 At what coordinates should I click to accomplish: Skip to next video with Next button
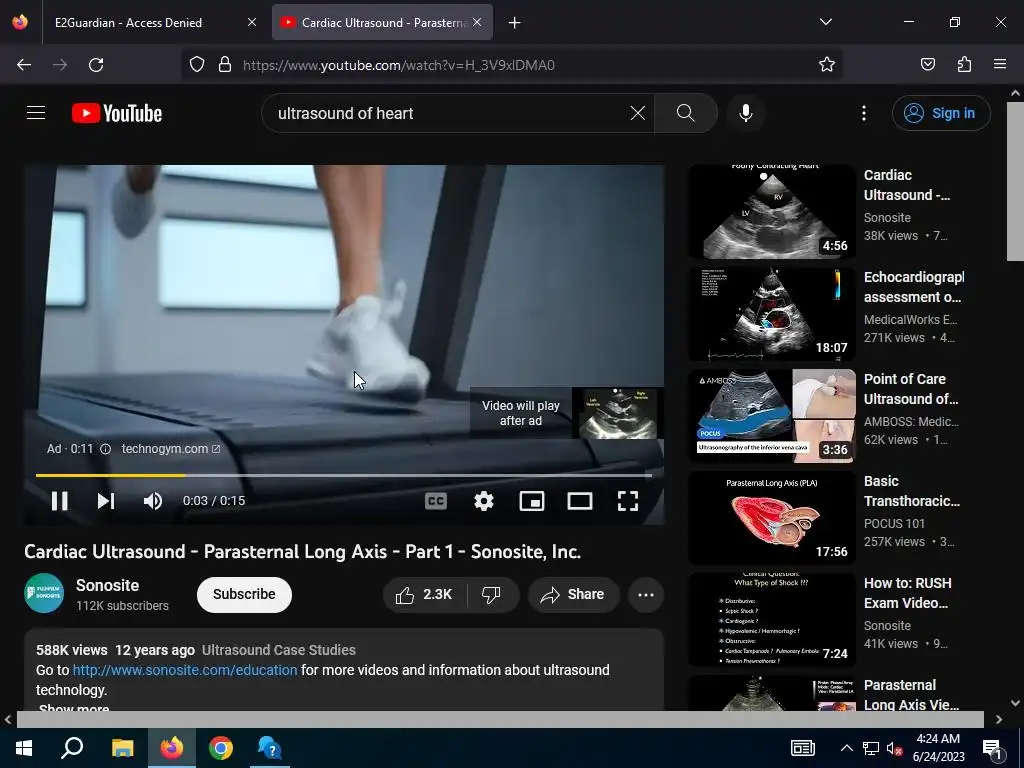click(106, 501)
